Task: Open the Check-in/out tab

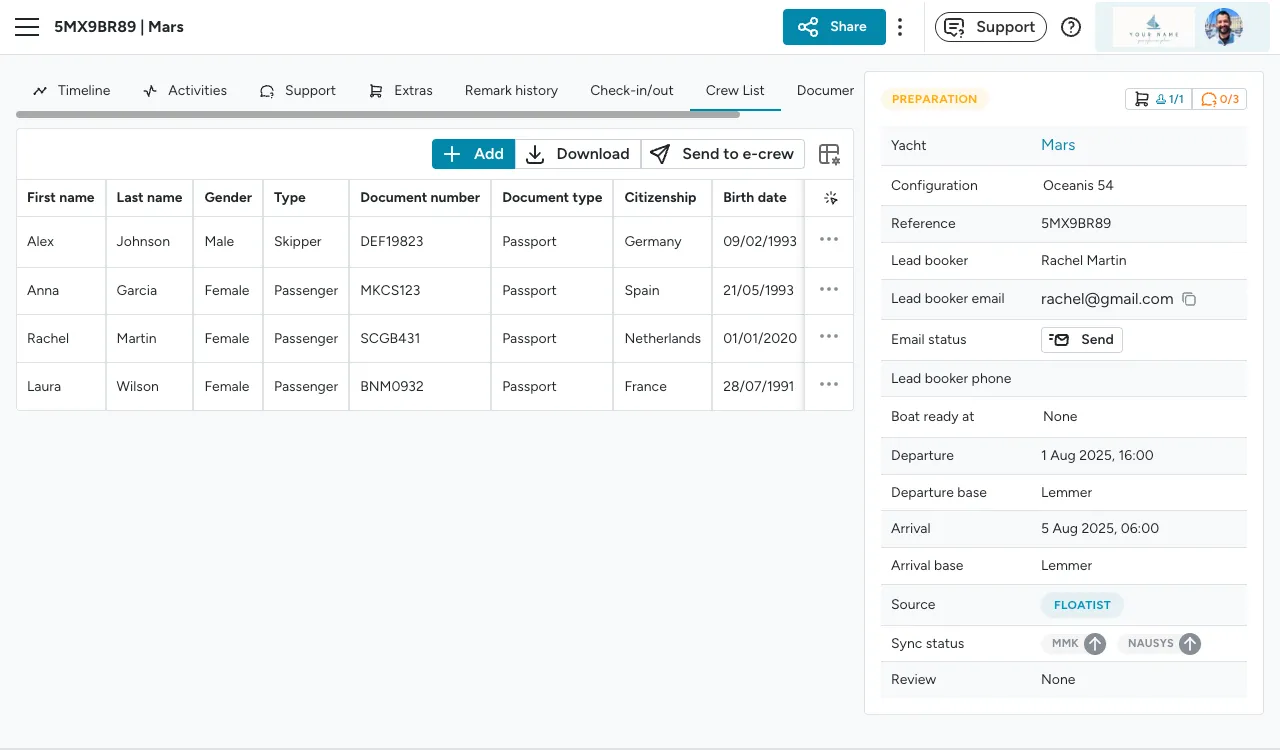Action: coord(631,90)
